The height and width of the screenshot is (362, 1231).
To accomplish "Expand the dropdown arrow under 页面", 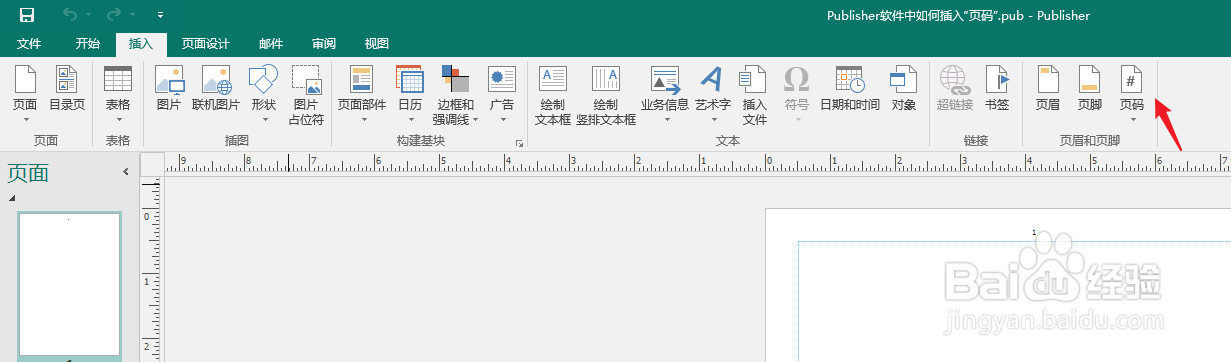I will pyautogui.click(x=25, y=120).
